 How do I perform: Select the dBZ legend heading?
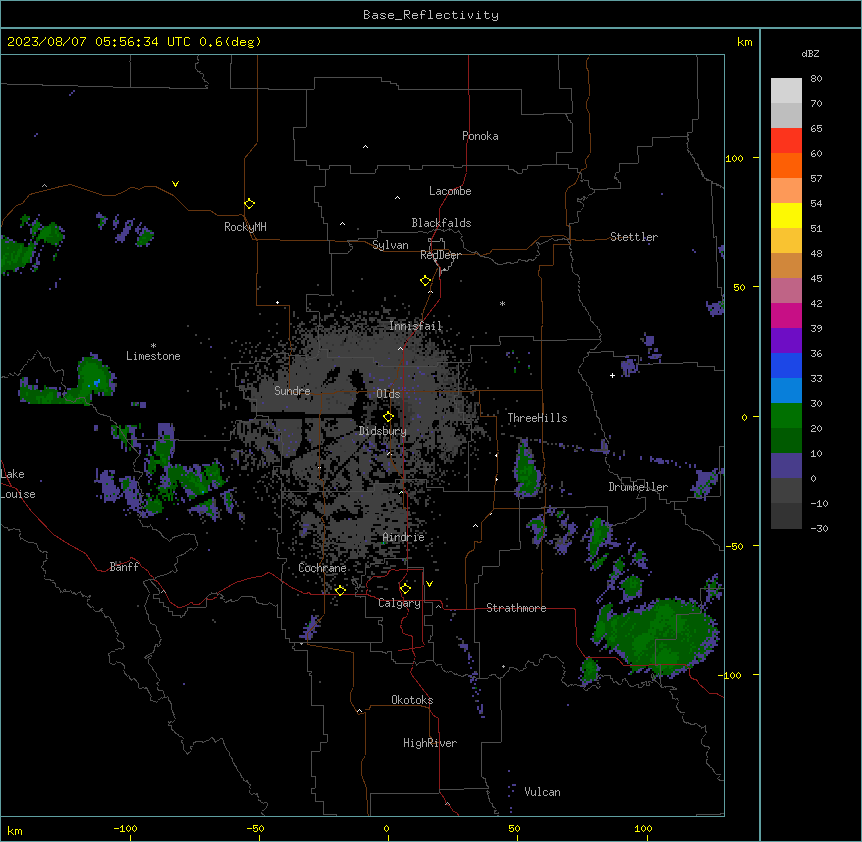point(810,53)
